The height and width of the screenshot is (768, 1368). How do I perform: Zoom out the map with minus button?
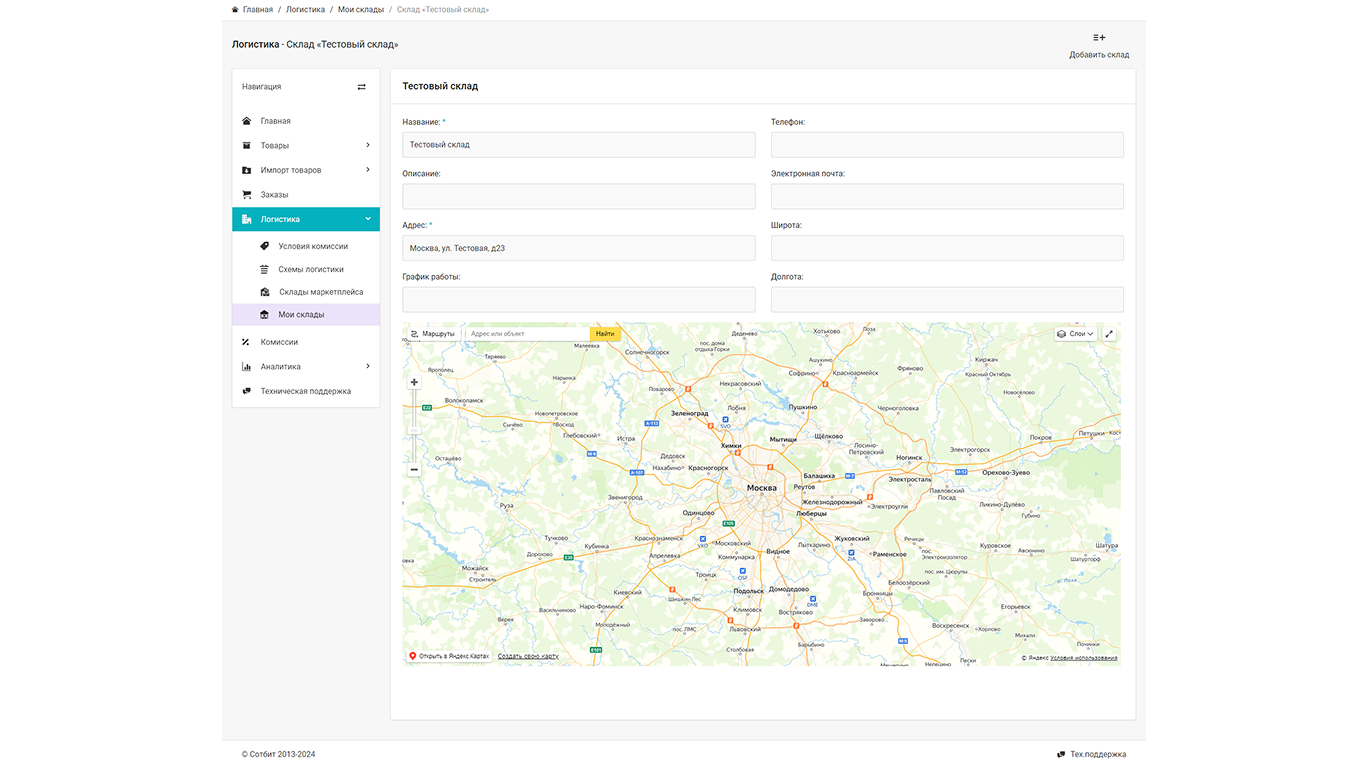coord(414,469)
